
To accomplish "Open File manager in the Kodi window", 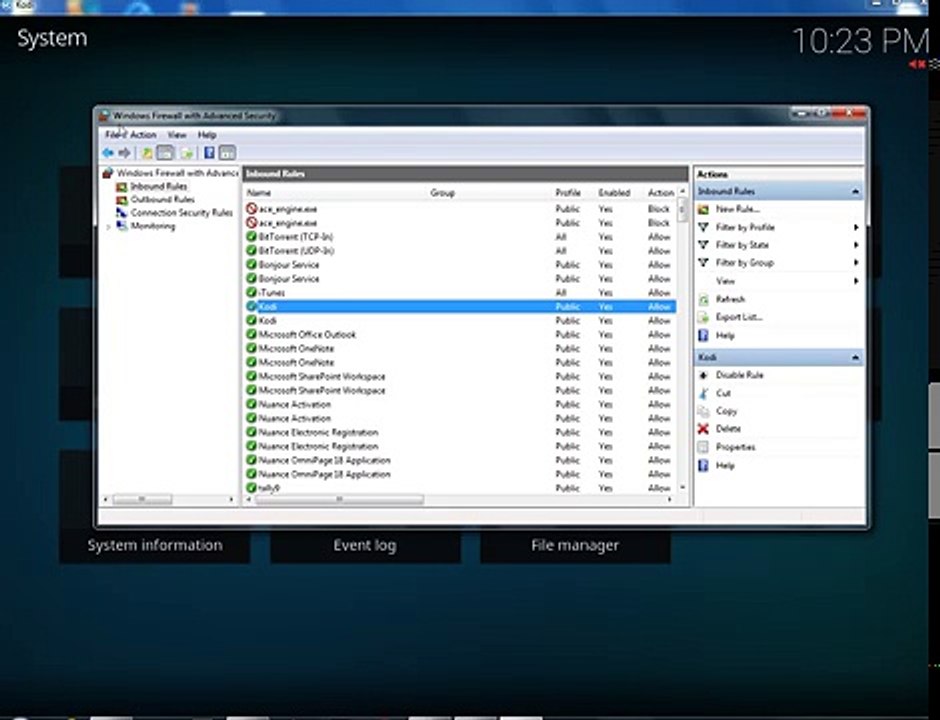I will point(575,546).
